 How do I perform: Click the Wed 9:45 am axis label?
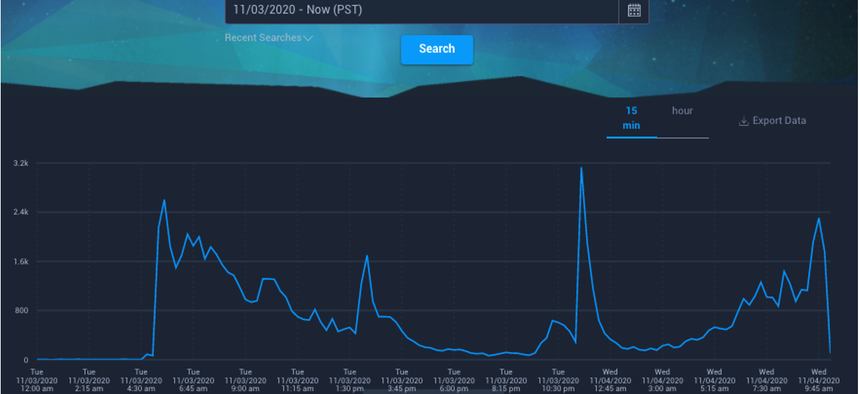click(818, 381)
